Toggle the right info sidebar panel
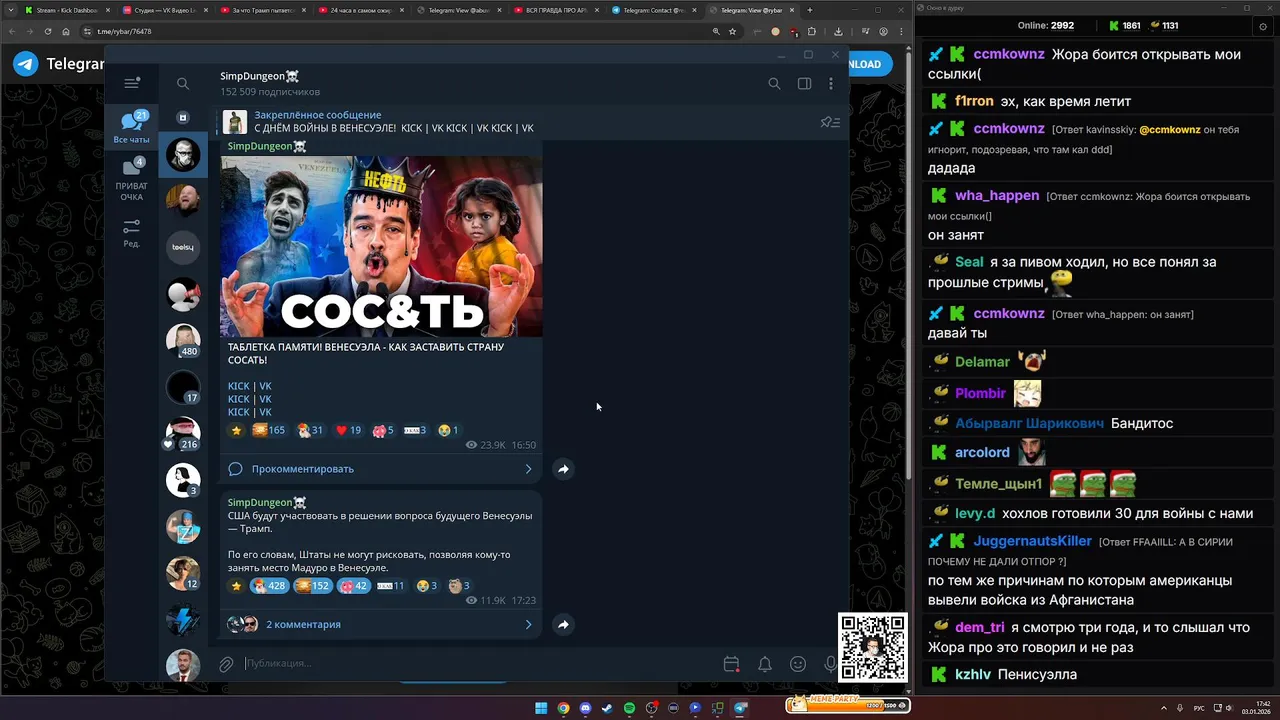The image size is (1280, 720). coord(804,84)
